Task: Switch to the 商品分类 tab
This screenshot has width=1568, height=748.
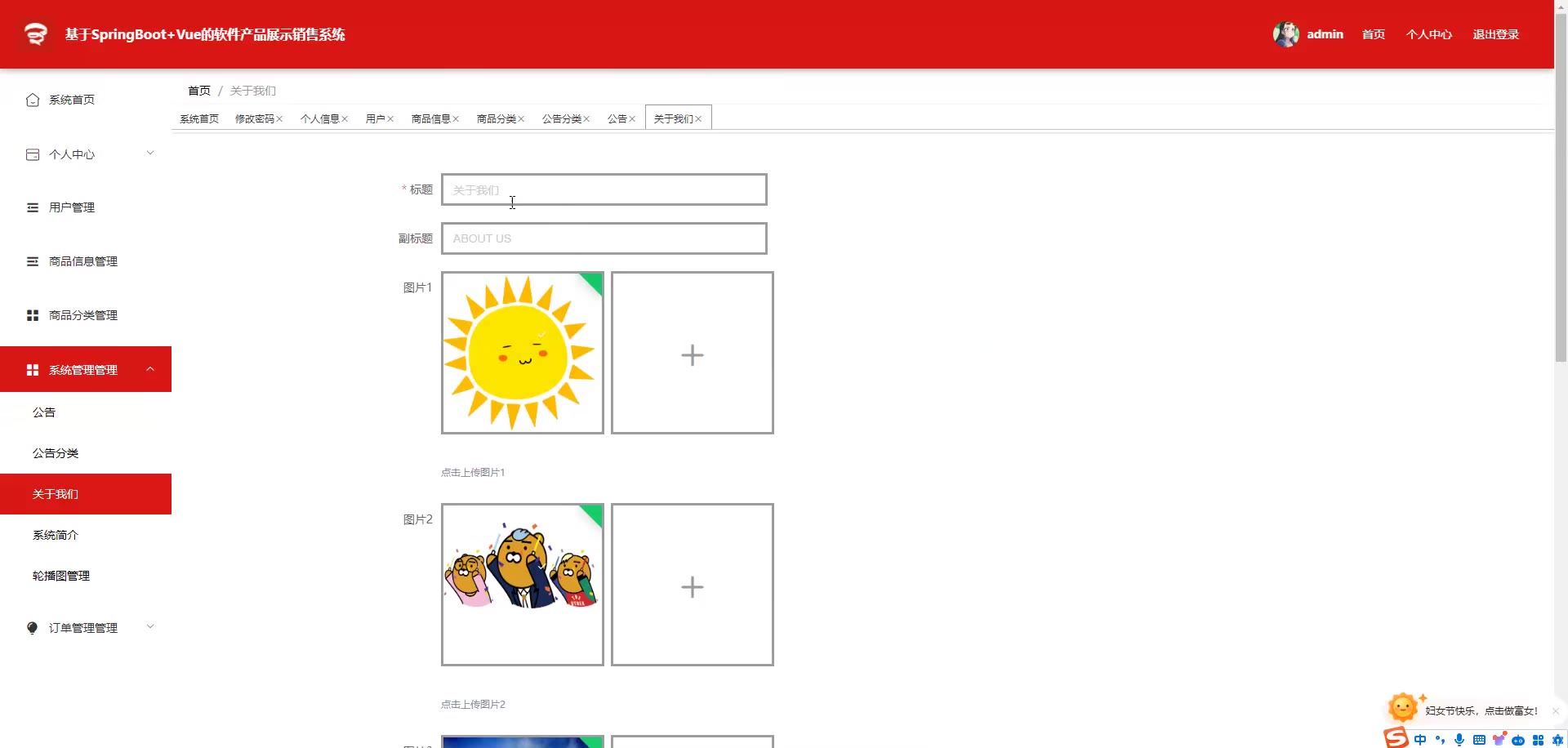Action: coord(497,119)
